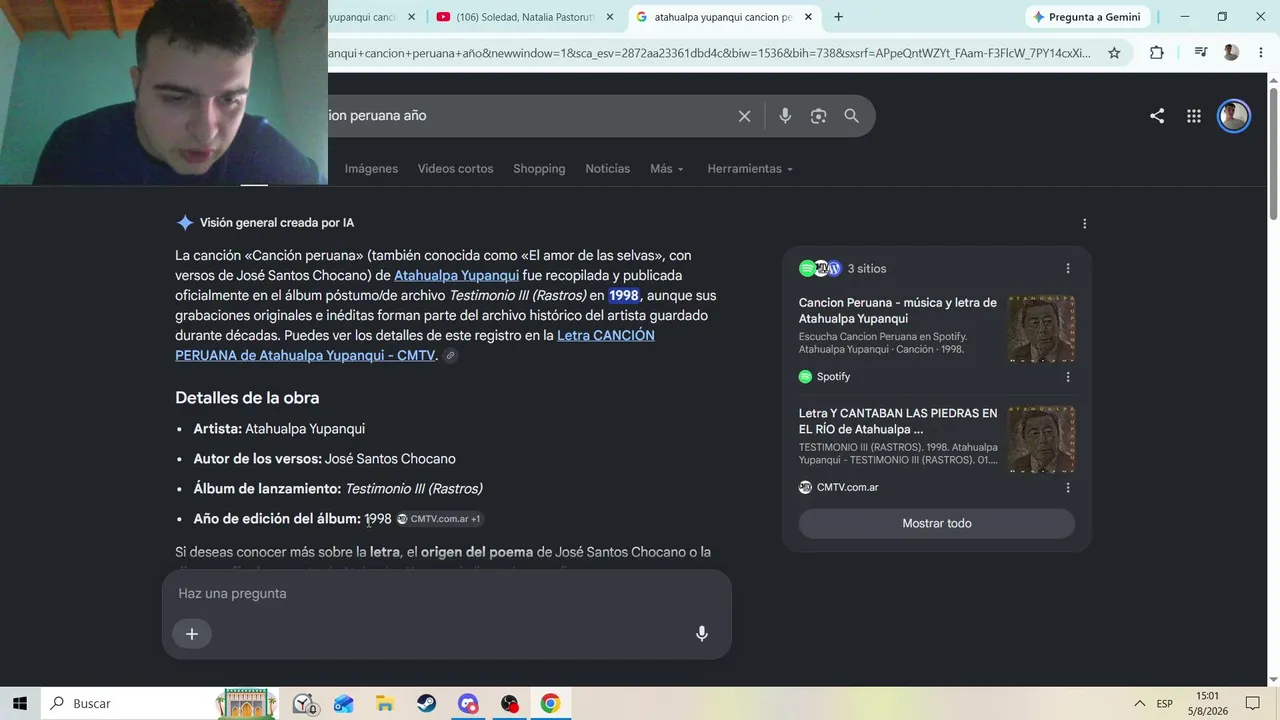Open the CMTV result's album thumbnail
The width and height of the screenshot is (1280, 720).
point(1041,439)
